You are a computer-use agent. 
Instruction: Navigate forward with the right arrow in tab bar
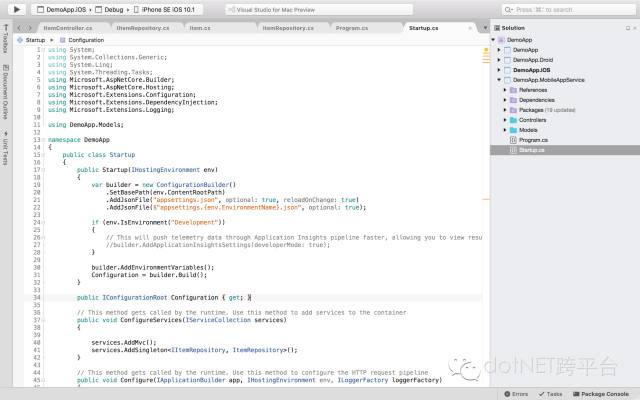29,28
